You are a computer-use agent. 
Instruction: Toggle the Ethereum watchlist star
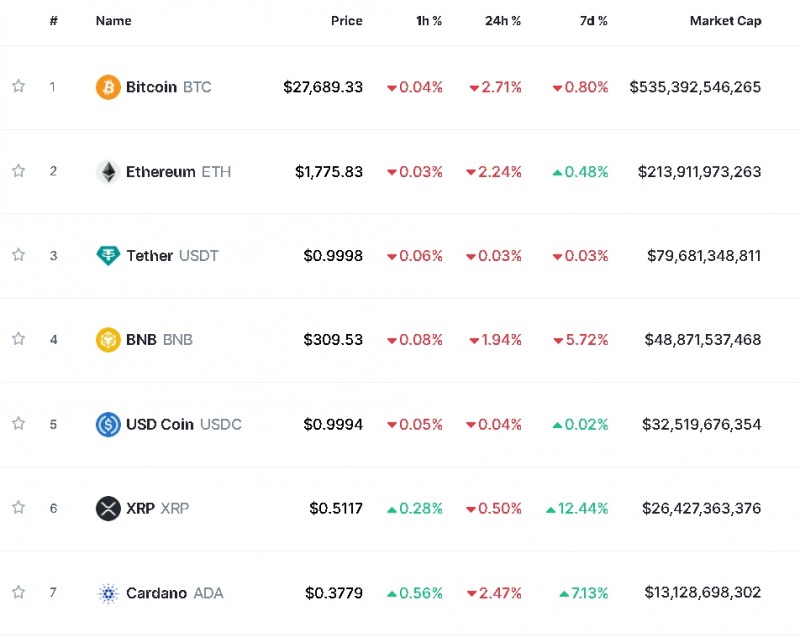click(x=18, y=171)
